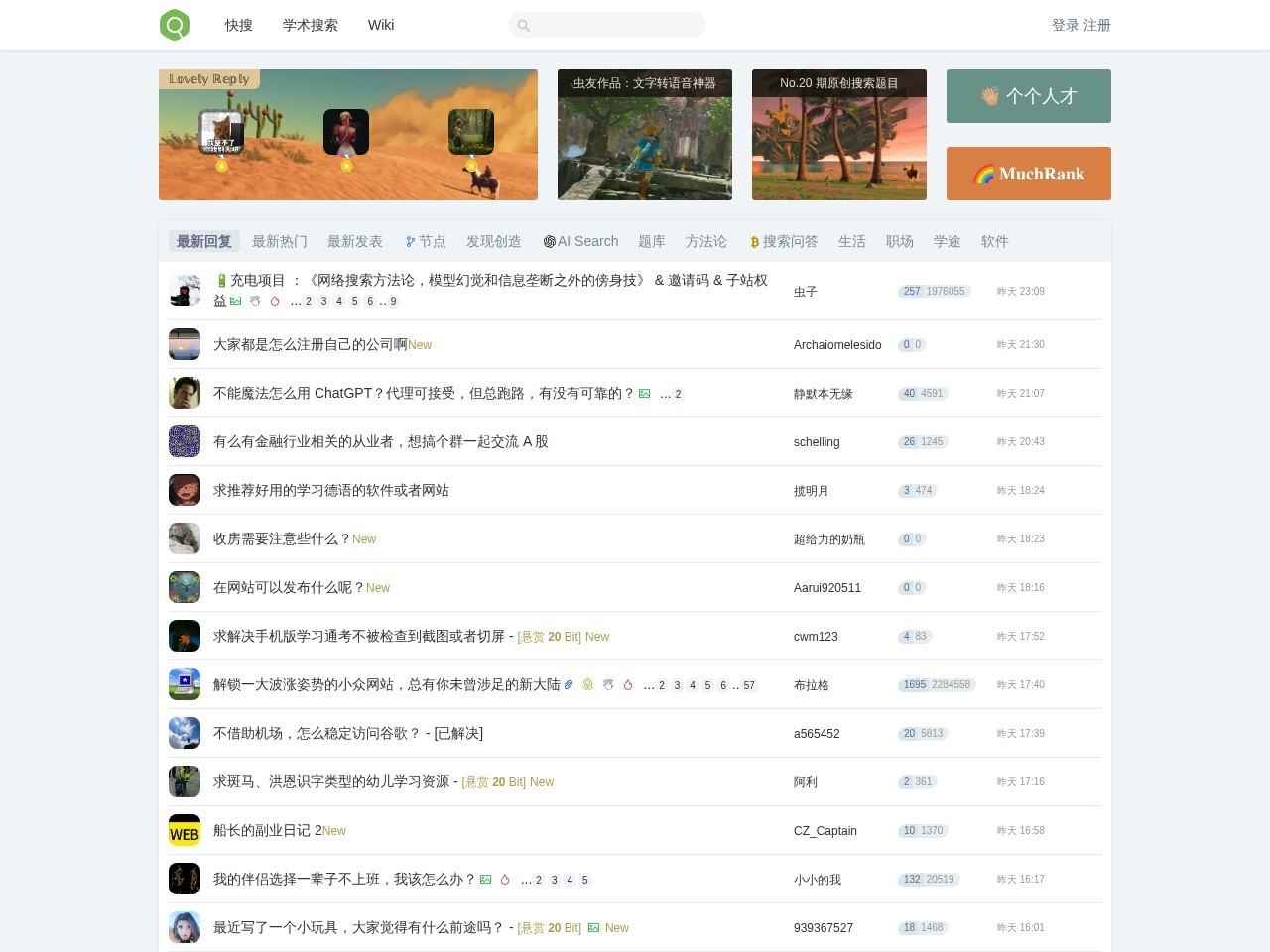The height and width of the screenshot is (952, 1270).
Task: Click the 个个人才 banner button
Action: pos(1028,96)
